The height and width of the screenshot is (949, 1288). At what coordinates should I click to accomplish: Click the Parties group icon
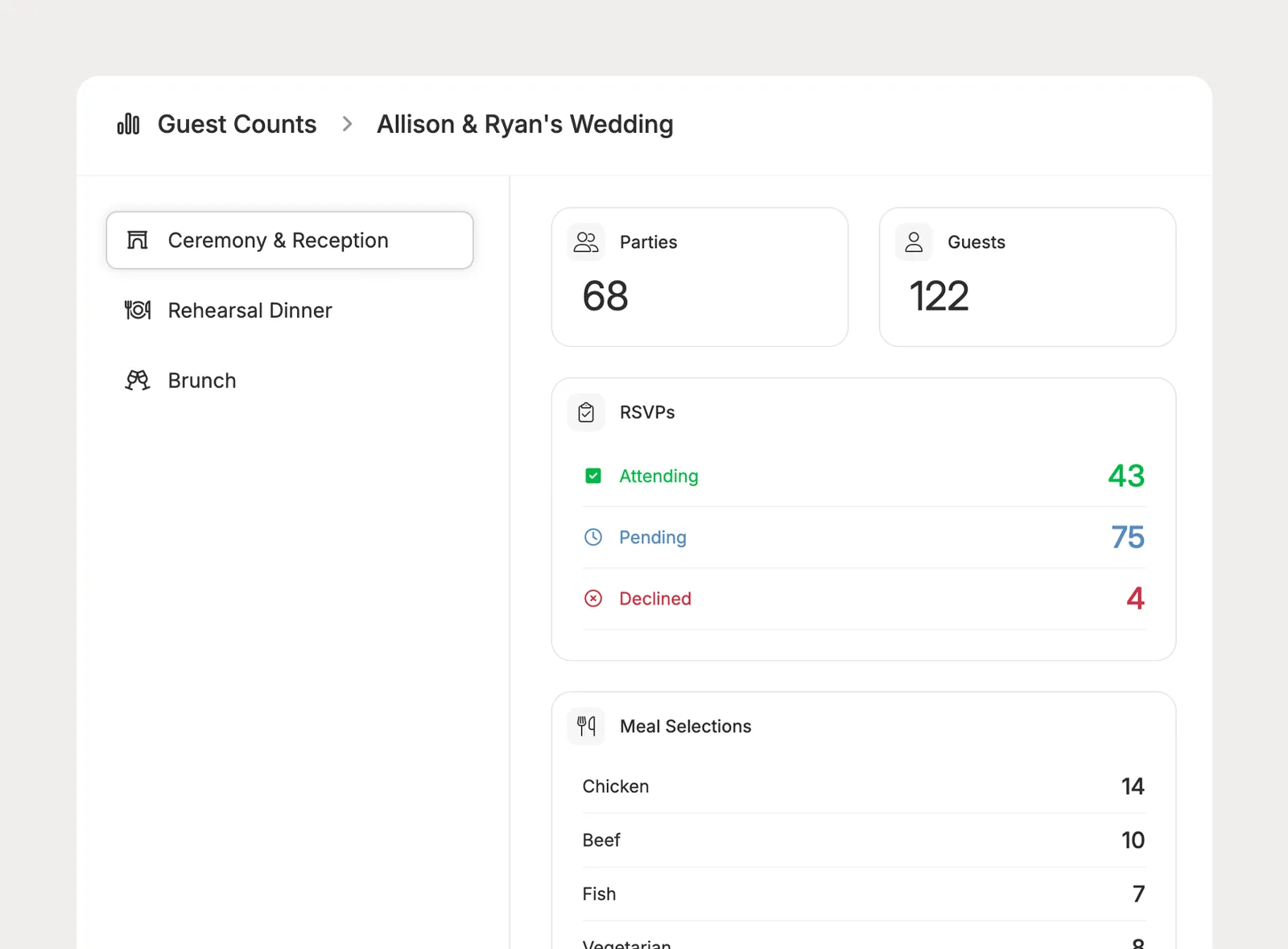pos(586,242)
